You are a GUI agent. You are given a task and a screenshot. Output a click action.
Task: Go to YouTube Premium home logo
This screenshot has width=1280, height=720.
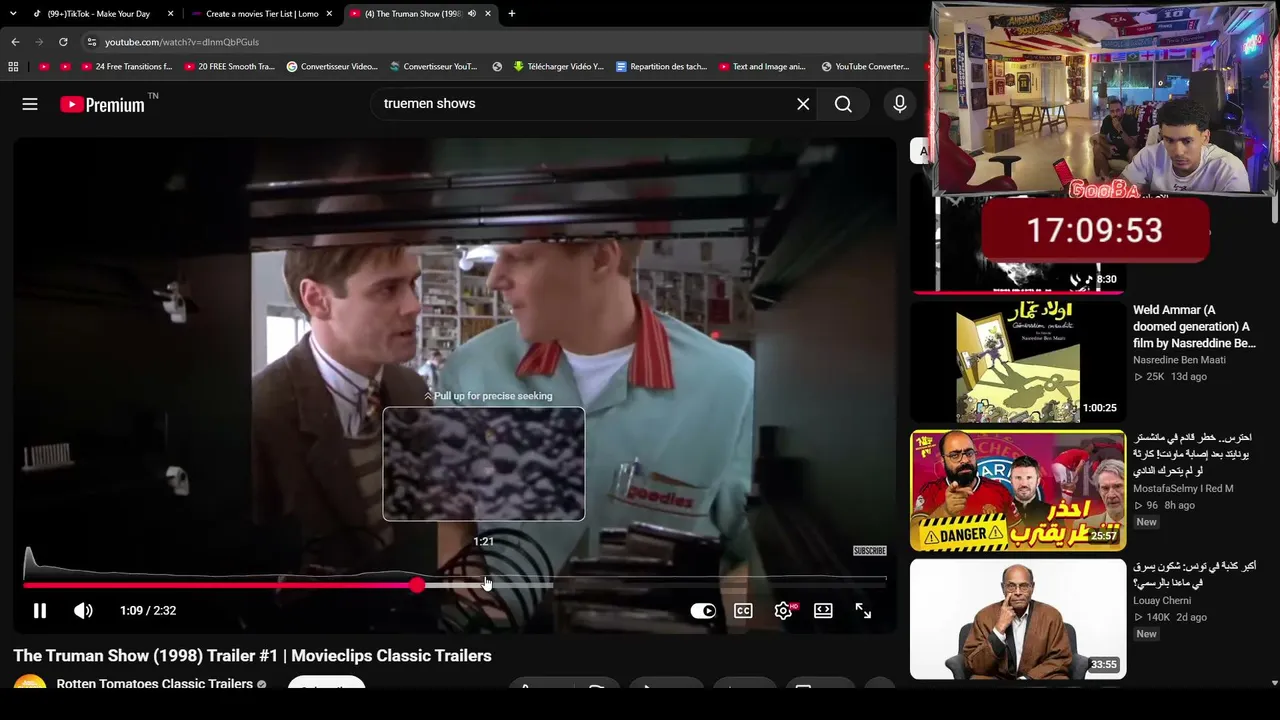(x=103, y=104)
